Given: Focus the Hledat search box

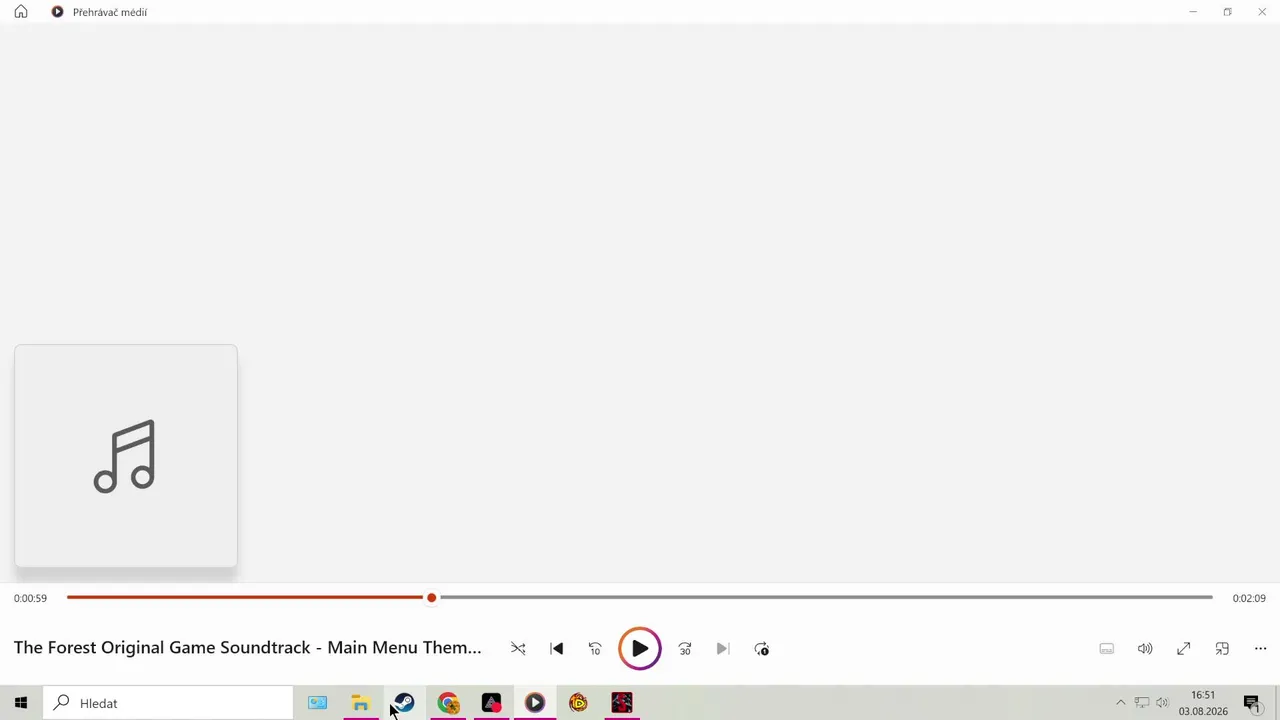Looking at the screenshot, I should pos(168,703).
